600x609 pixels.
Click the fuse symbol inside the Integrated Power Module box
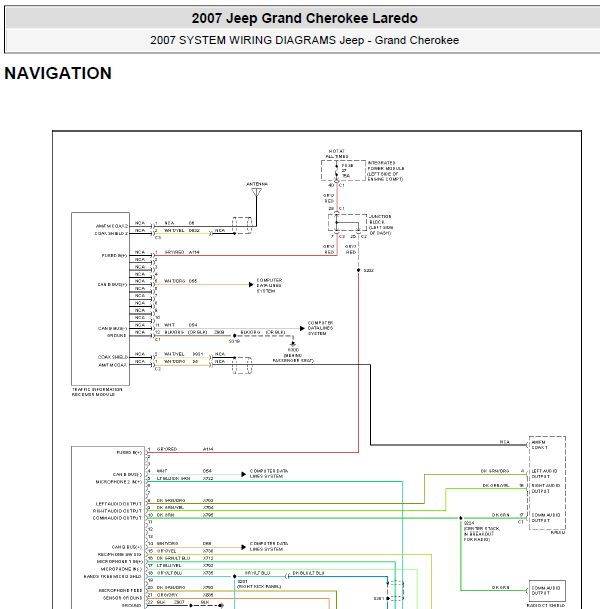pyautogui.click(x=337, y=171)
